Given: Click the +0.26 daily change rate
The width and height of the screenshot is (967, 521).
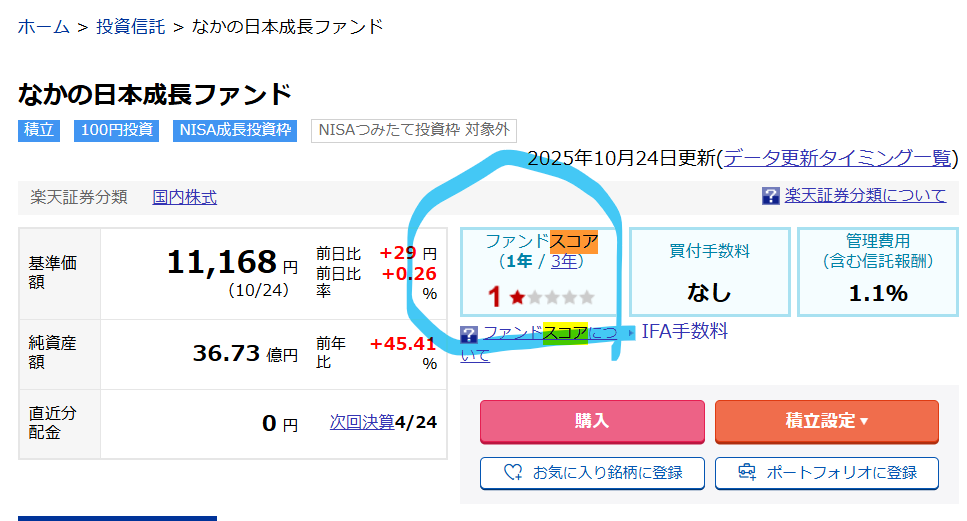Looking at the screenshot, I should tap(409, 274).
